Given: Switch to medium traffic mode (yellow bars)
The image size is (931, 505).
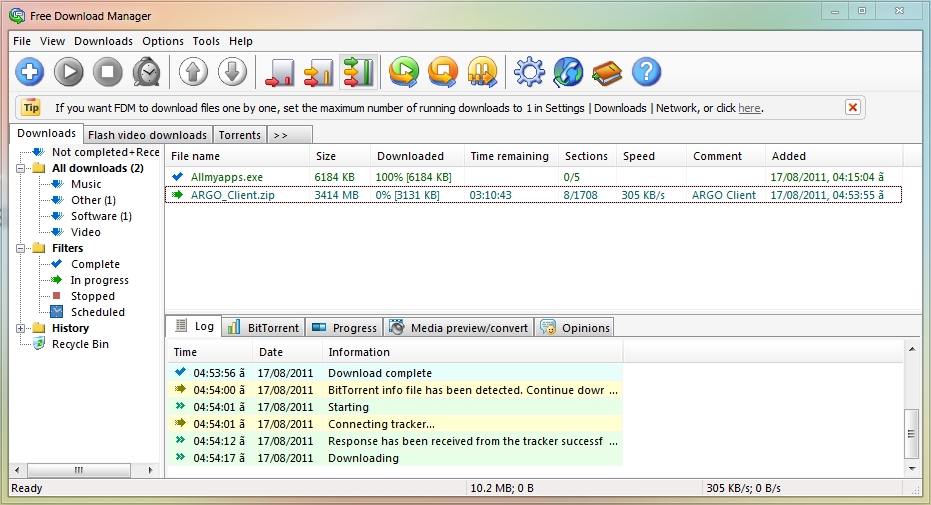Looking at the screenshot, I should click(318, 71).
